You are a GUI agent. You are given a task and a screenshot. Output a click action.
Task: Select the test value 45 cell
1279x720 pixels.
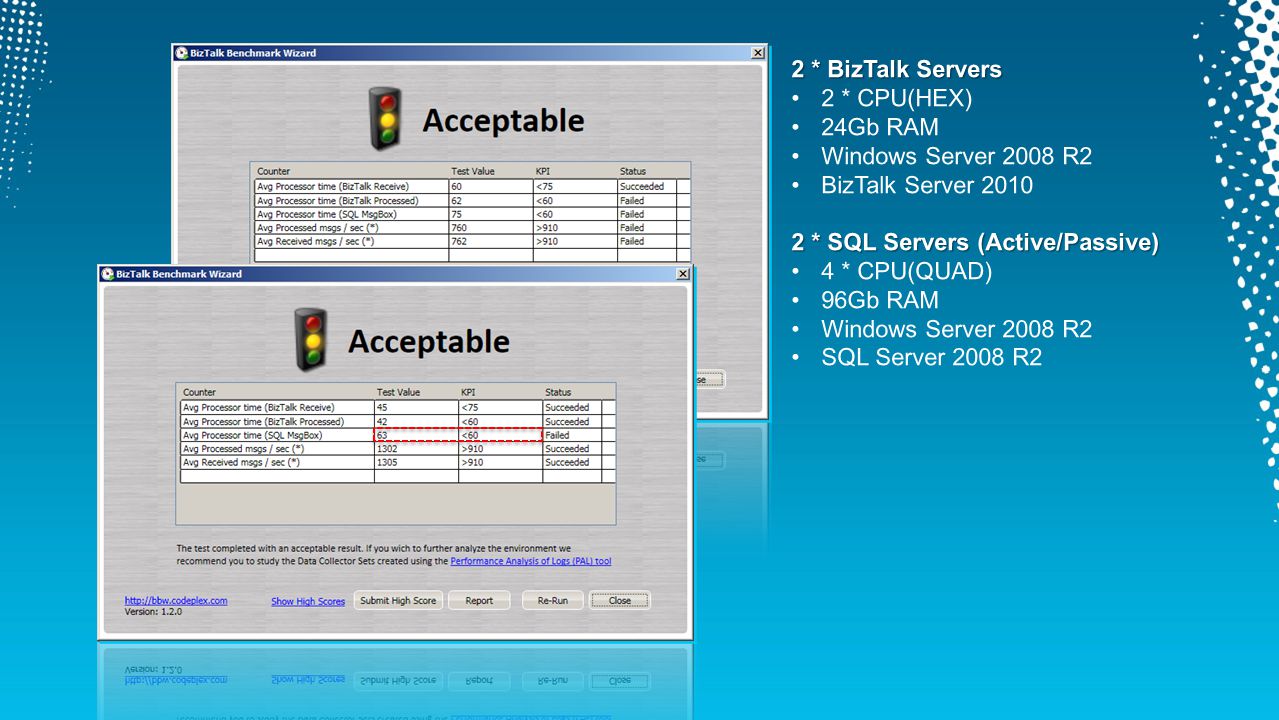pyautogui.click(x=416, y=407)
